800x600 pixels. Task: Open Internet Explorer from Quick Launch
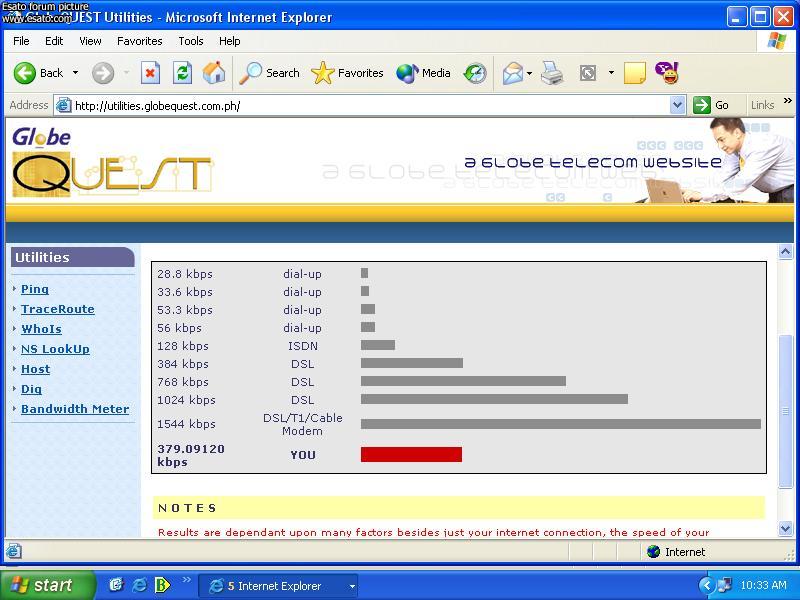139,585
